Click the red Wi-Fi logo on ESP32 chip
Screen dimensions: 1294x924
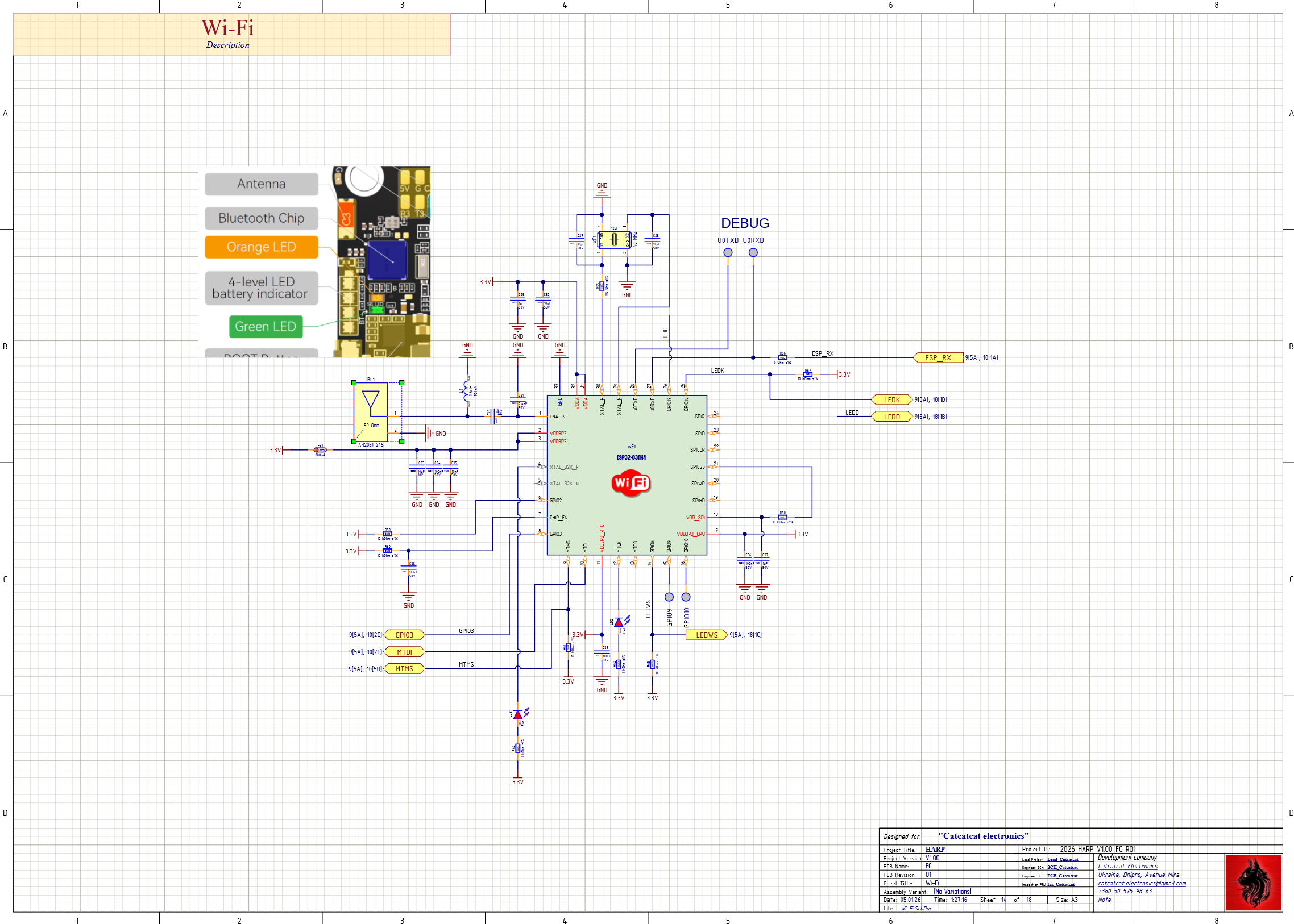631,483
